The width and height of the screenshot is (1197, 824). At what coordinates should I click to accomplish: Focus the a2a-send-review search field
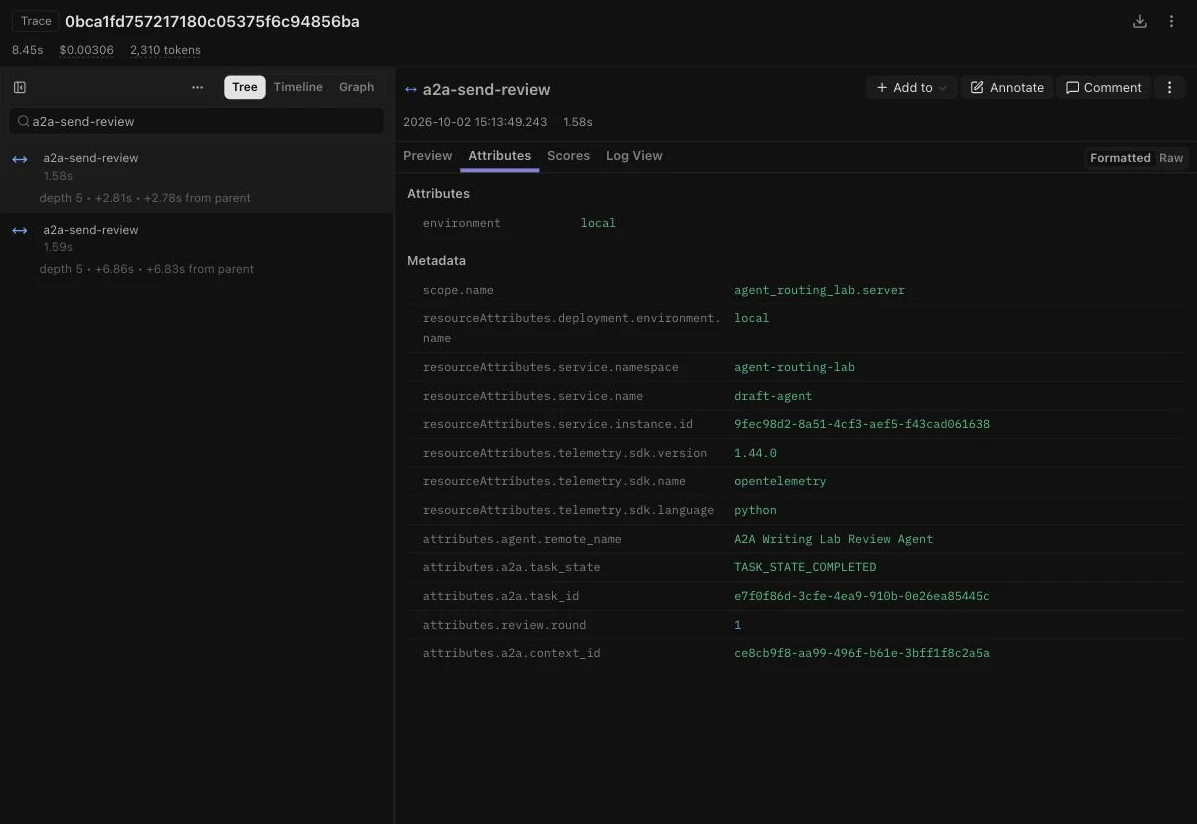(x=196, y=121)
